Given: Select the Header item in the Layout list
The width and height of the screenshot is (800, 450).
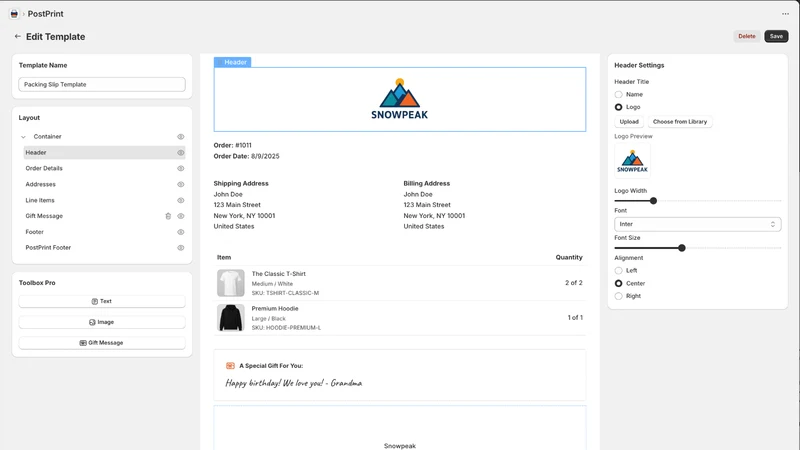Looking at the screenshot, I should pos(104,153).
